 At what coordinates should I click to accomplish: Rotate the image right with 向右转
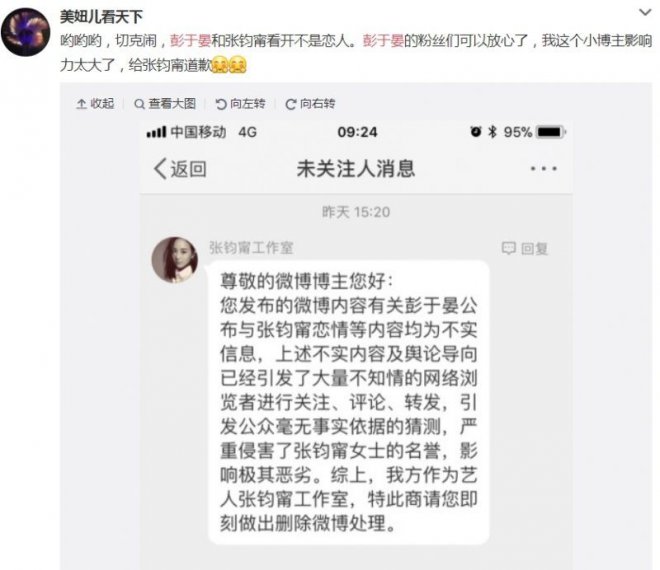[310, 104]
